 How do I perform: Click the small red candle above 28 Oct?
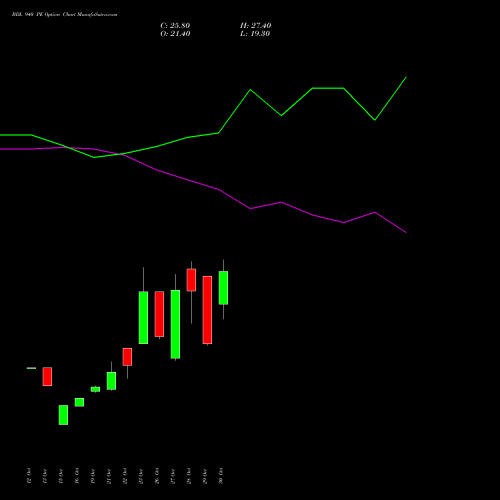[x=191, y=280]
